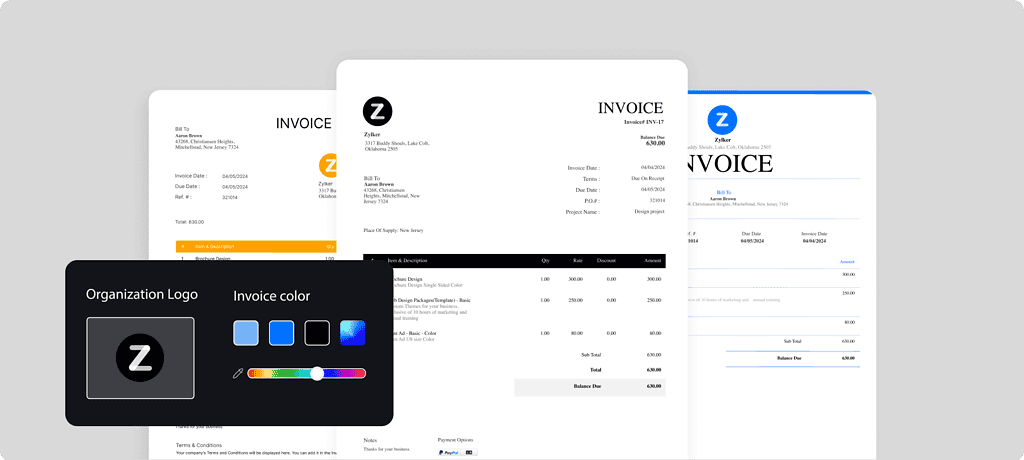This screenshot has width=1024, height=460.
Task: Click "Ref. # :" label on the left invoice
Action: pyautogui.click(x=184, y=197)
